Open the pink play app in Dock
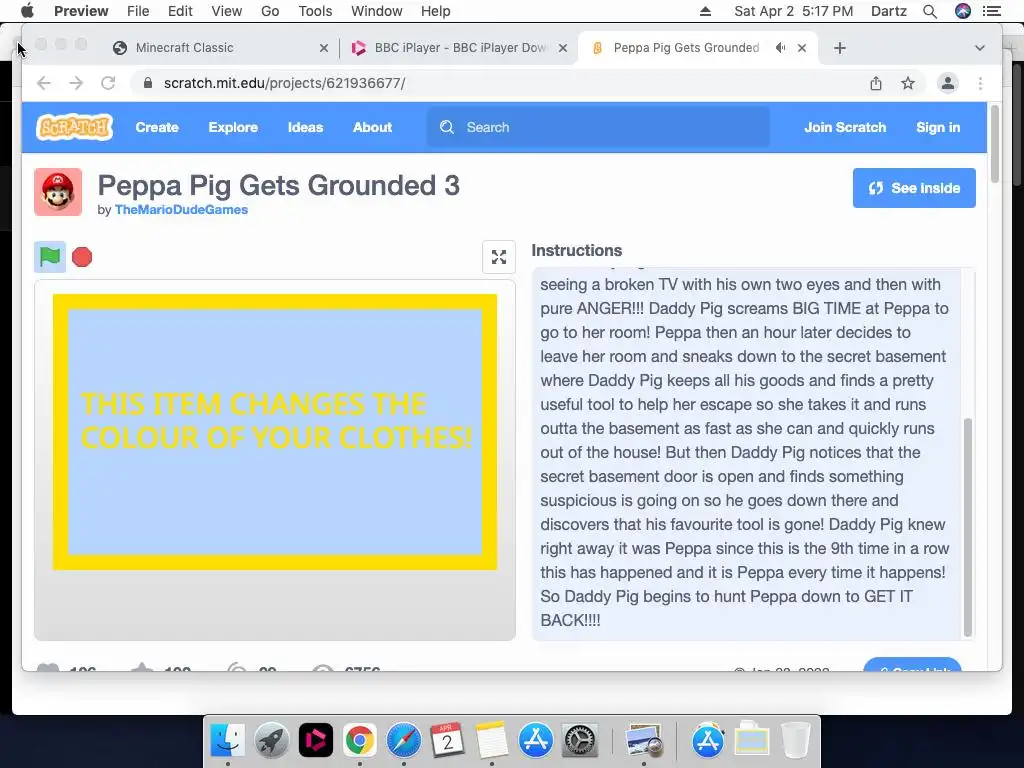 click(x=316, y=741)
